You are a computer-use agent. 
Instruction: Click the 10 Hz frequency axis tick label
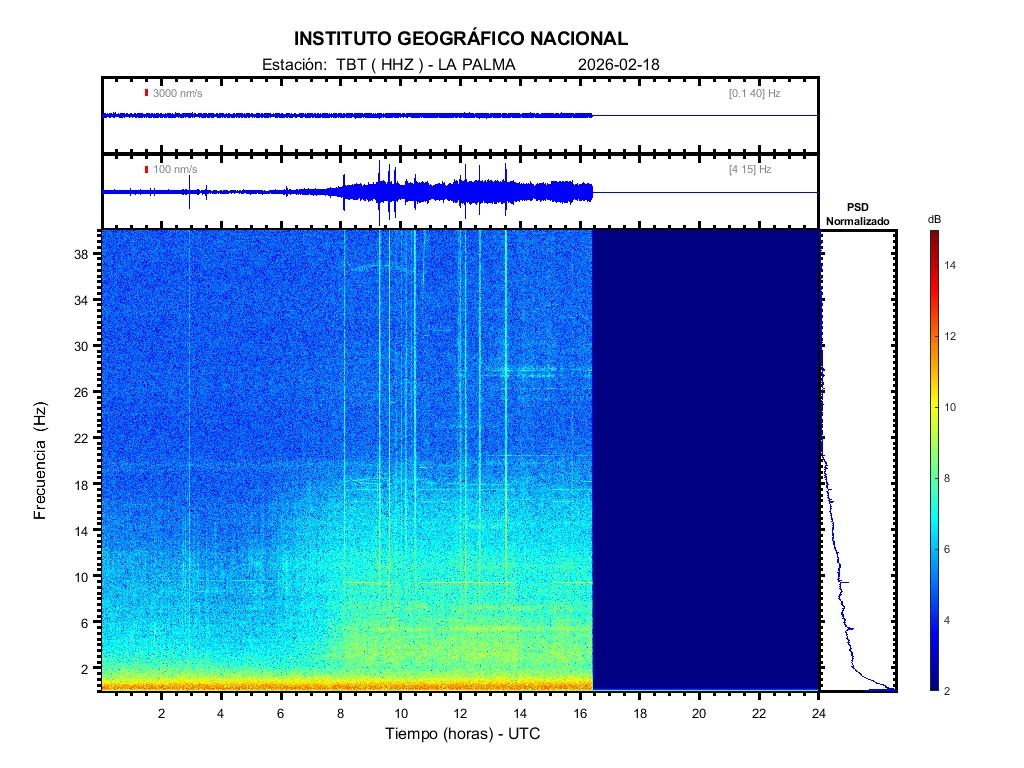click(81, 576)
